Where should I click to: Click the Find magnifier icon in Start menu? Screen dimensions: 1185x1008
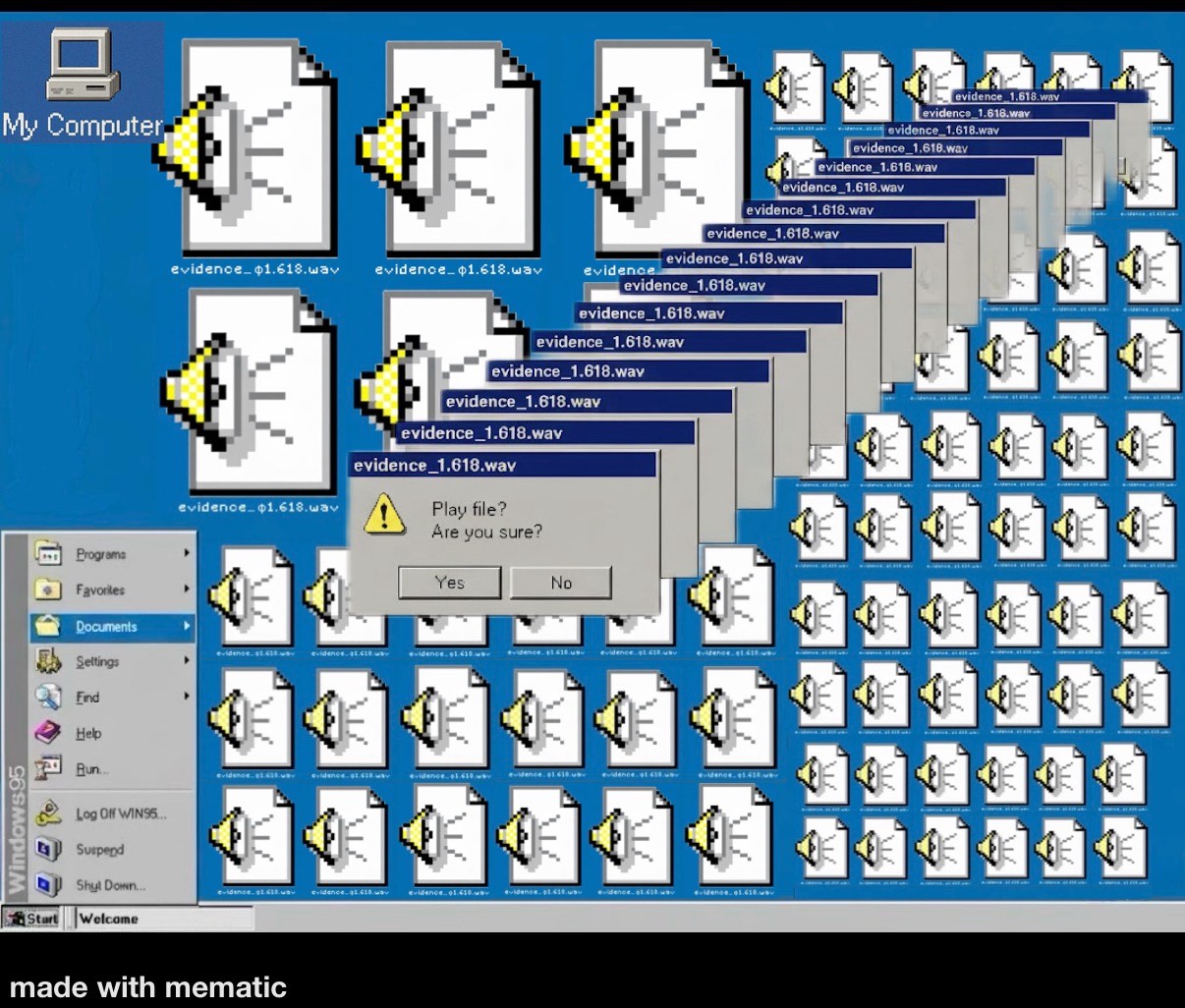[x=48, y=697]
